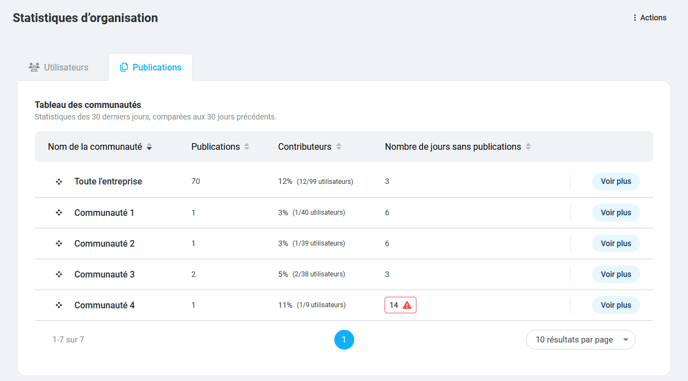The width and height of the screenshot is (688, 381).
Task: Switch to the Utilisateurs tab
Action: 59,67
